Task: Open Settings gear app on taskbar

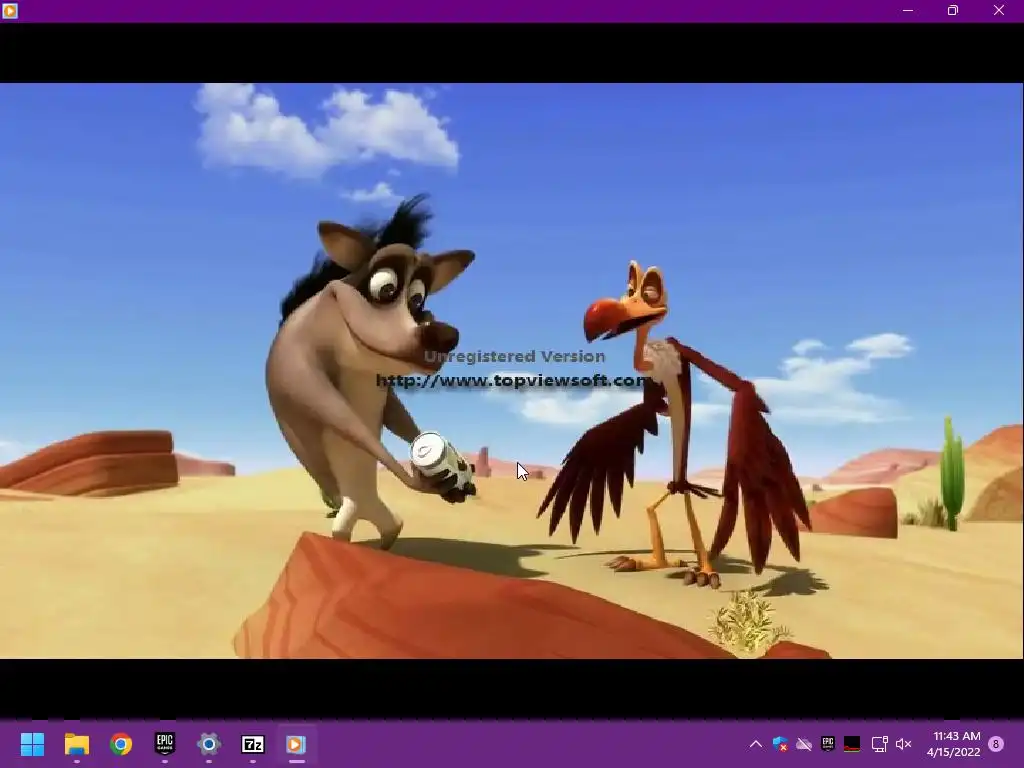Action: 209,744
